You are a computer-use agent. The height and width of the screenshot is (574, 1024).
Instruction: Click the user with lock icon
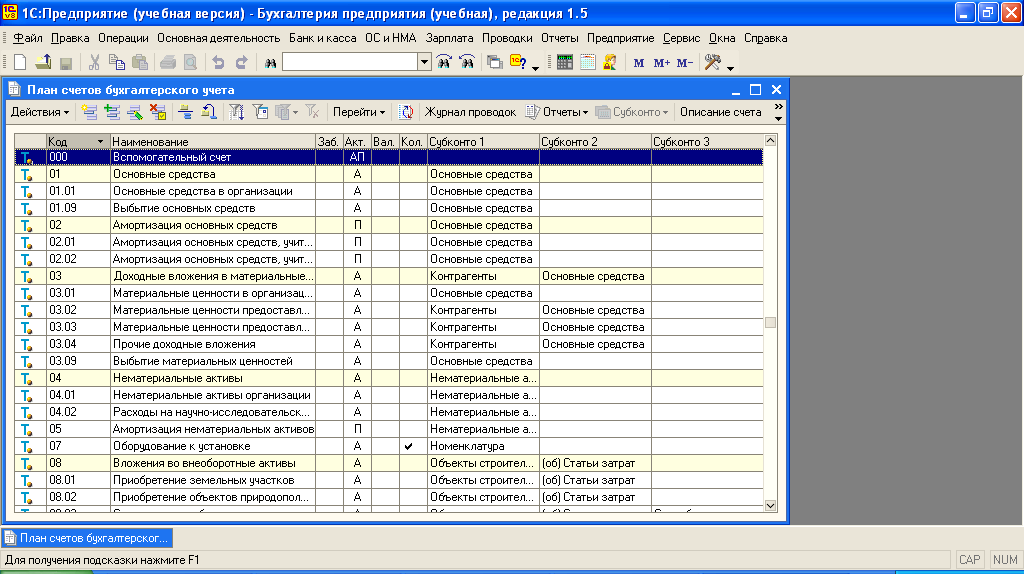click(x=610, y=62)
